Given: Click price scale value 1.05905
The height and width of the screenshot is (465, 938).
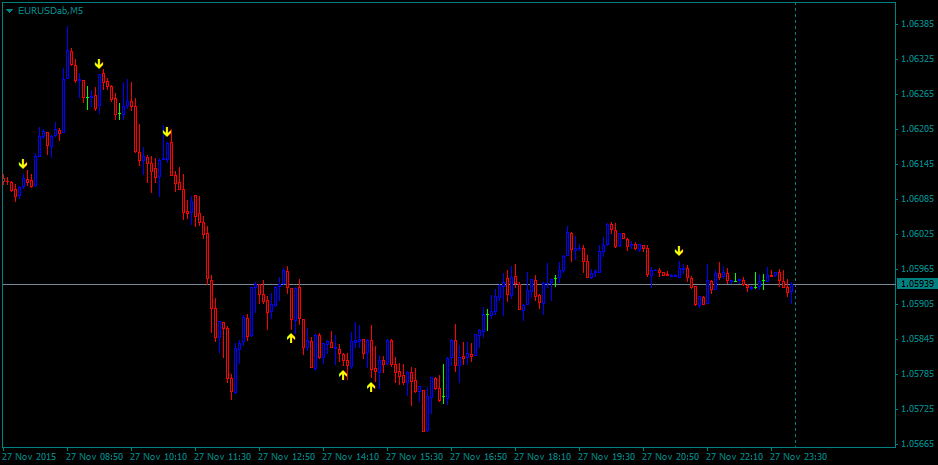Looking at the screenshot, I should (x=917, y=304).
